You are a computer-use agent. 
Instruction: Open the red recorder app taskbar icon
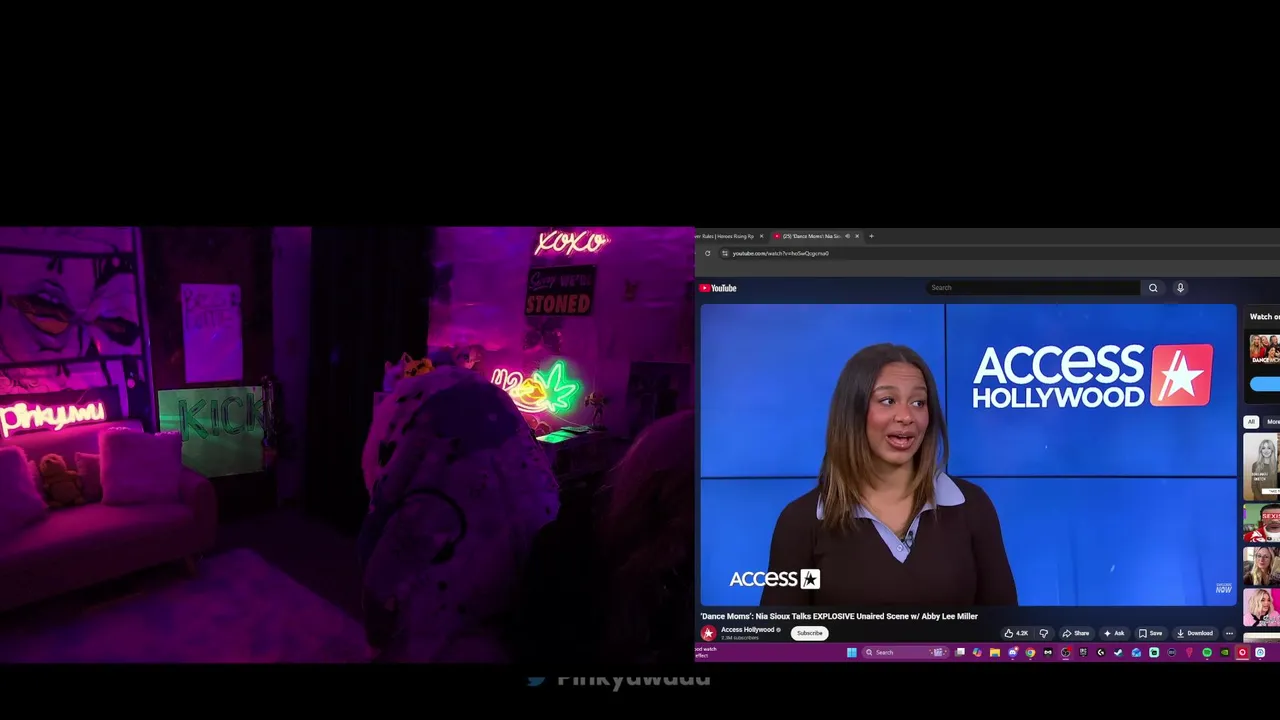[1242, 652]
